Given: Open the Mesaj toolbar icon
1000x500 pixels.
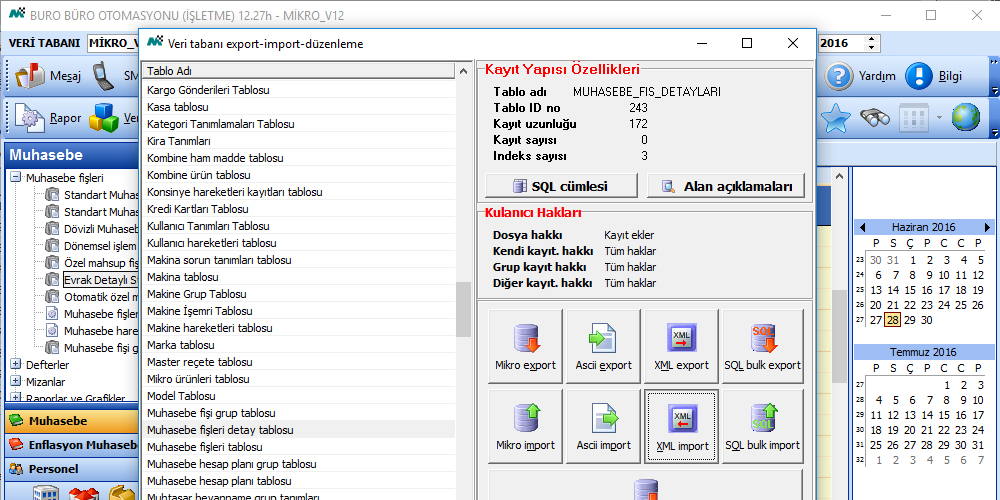Looking at the screenshot, I should pyautogui.click(x=48, y=76).
